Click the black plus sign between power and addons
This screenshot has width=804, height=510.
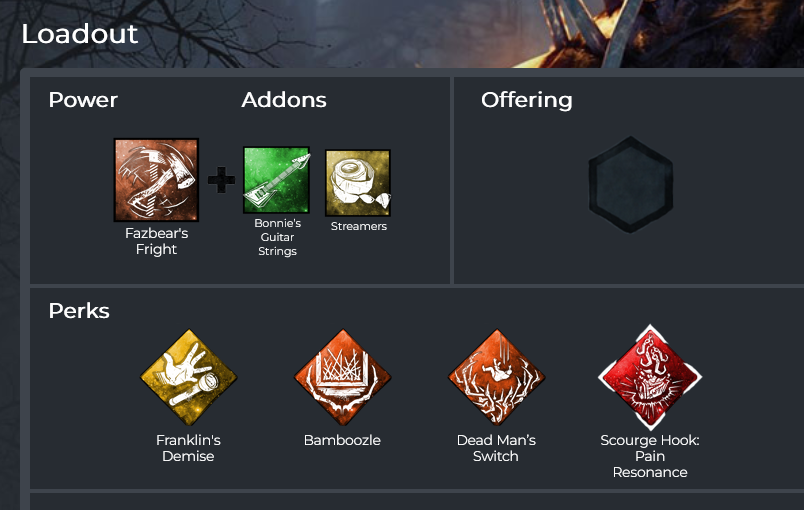[222, 180]
